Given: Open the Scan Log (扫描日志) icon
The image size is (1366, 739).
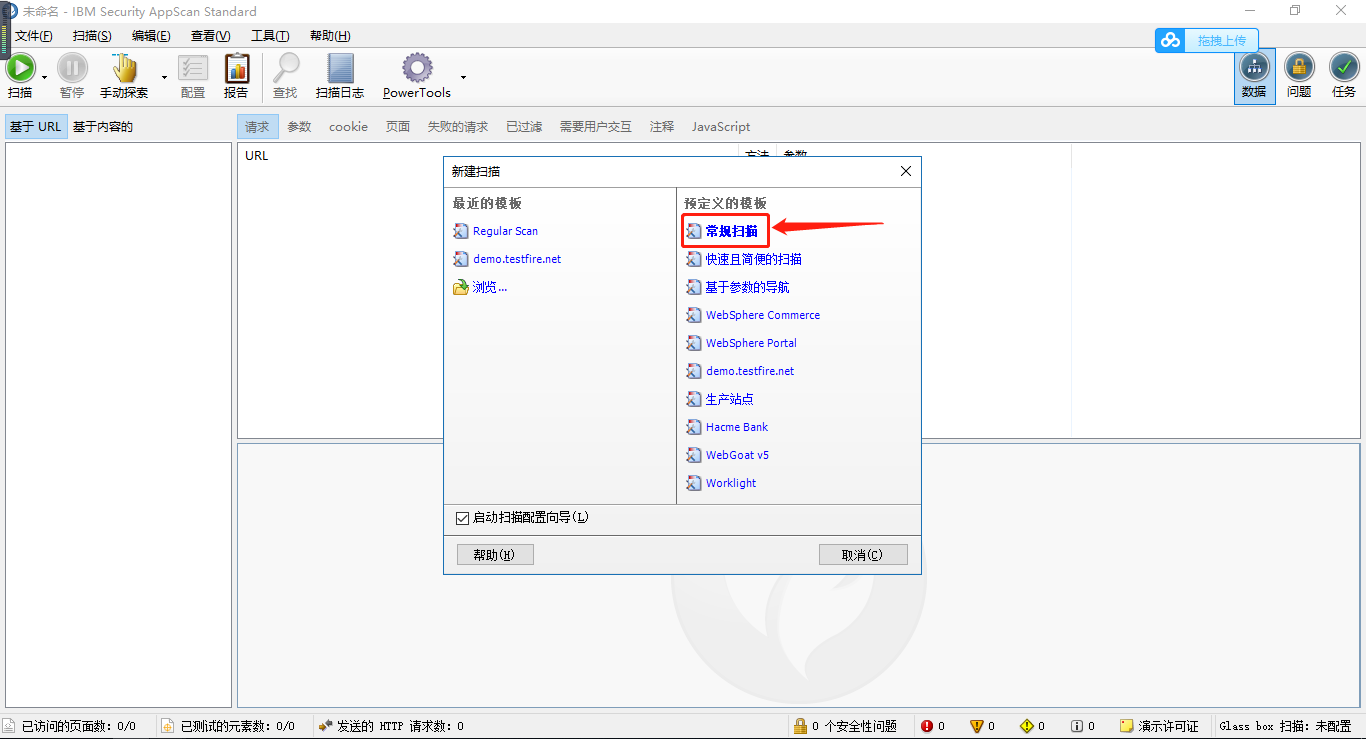Looking at the screenshot, I should (340, 68).
